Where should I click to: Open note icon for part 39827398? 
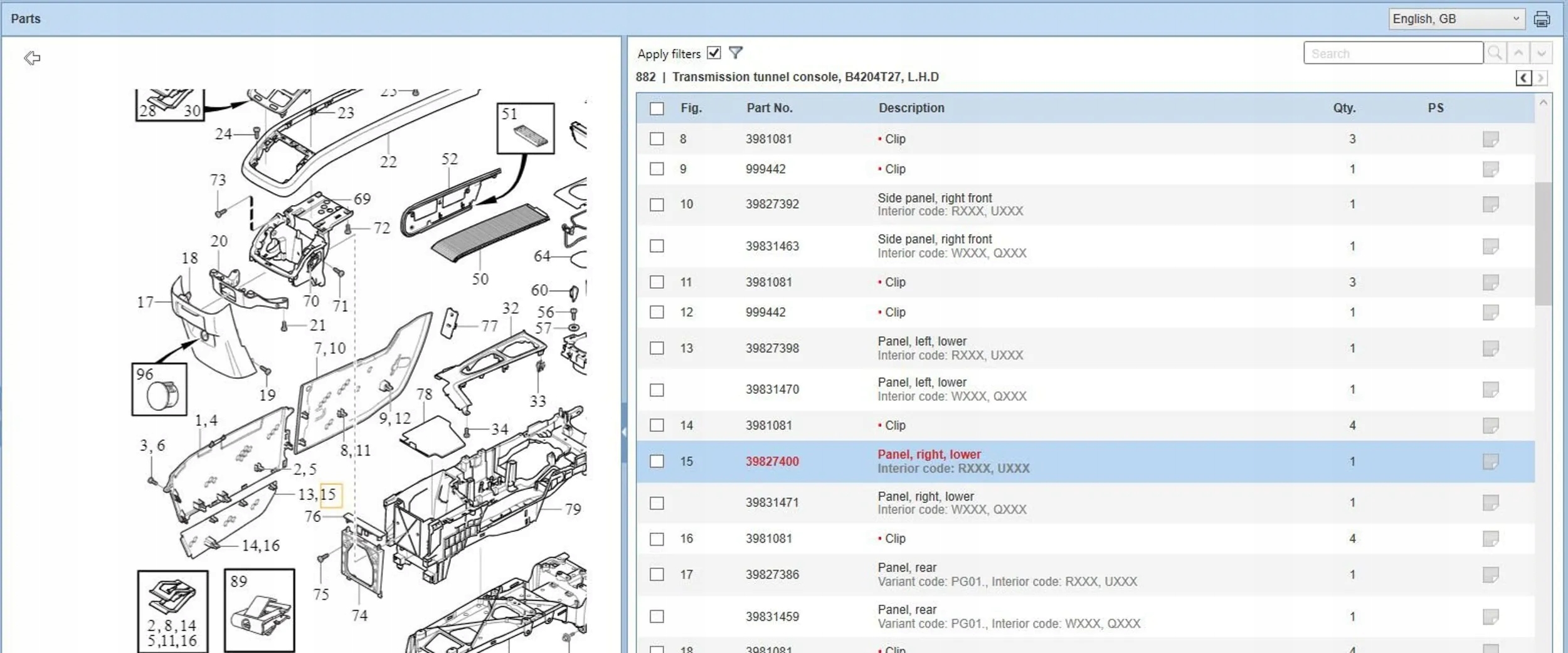1490,348
